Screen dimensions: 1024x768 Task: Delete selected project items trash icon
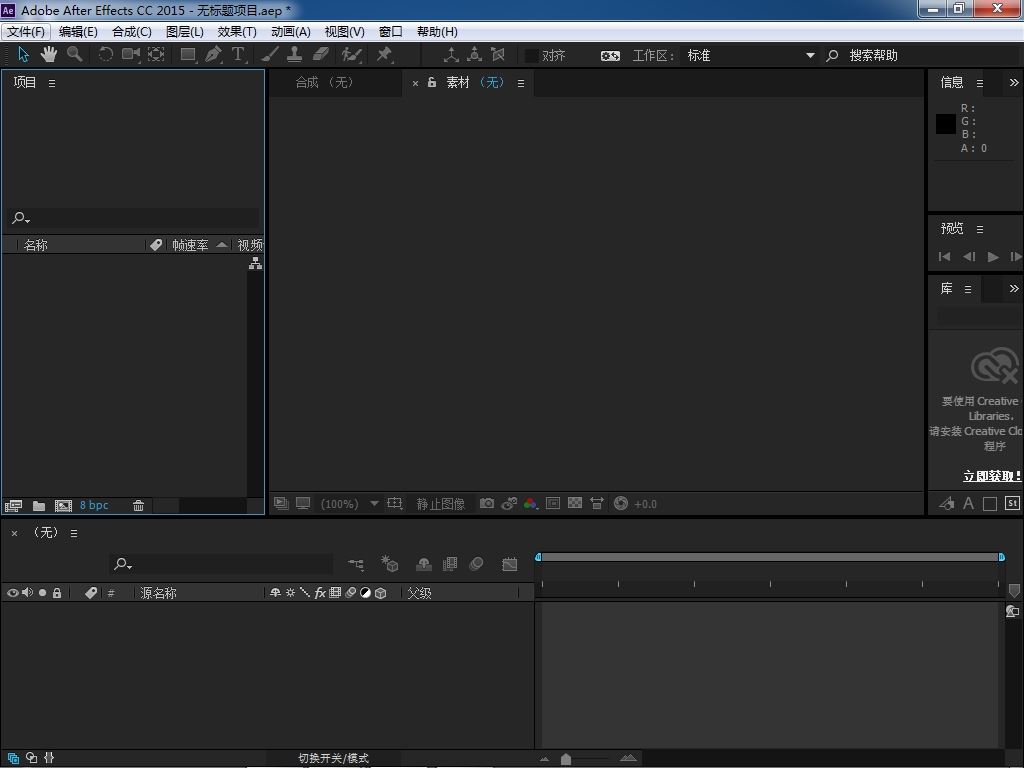click(138, 505)
